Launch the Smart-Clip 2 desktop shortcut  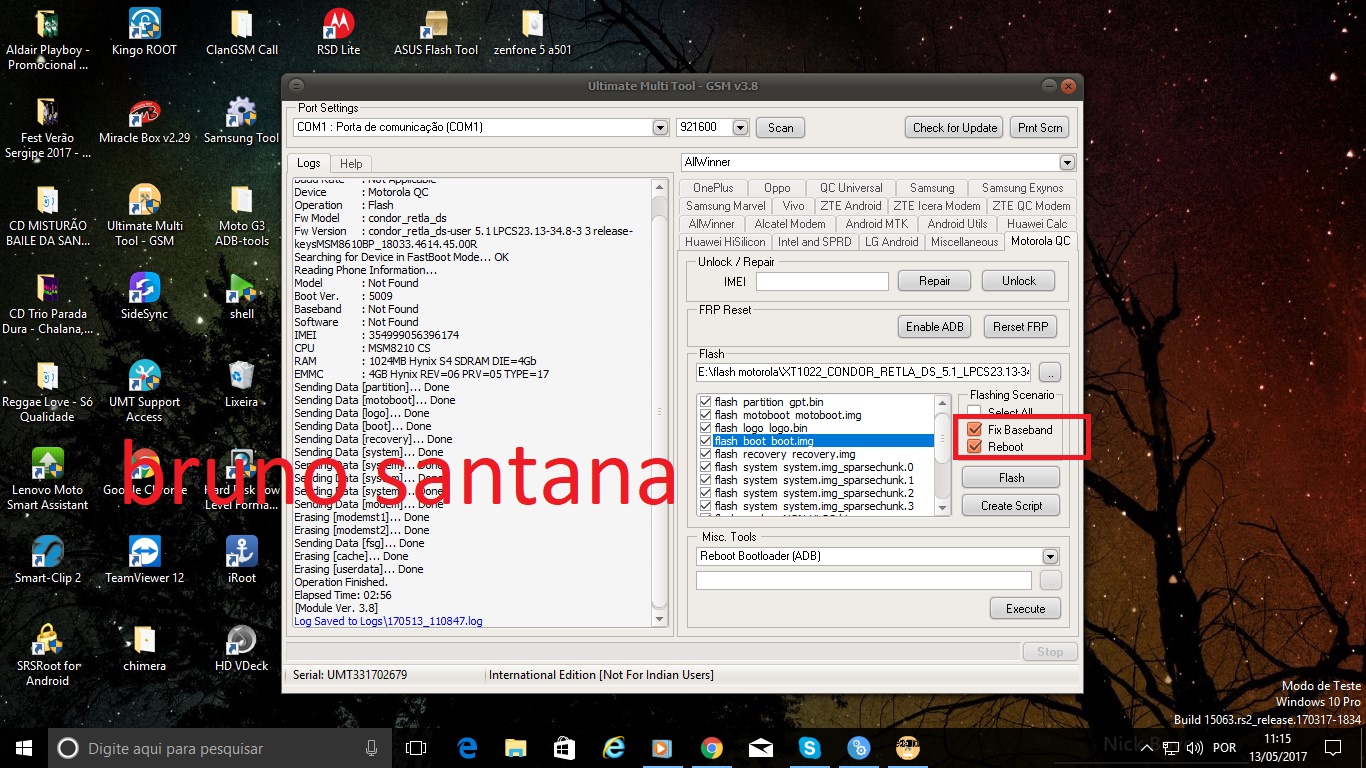click(48, 561)
